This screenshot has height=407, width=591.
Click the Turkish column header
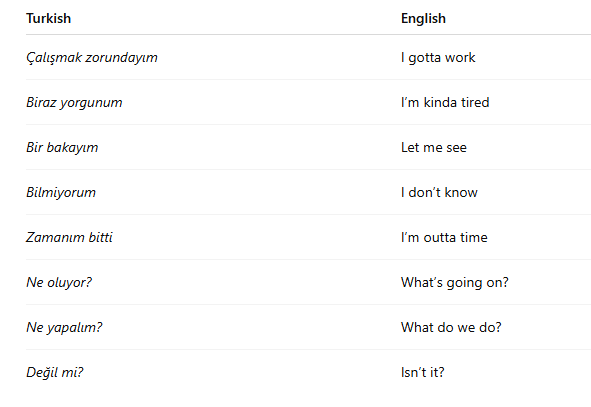click(x=48, y=18)
